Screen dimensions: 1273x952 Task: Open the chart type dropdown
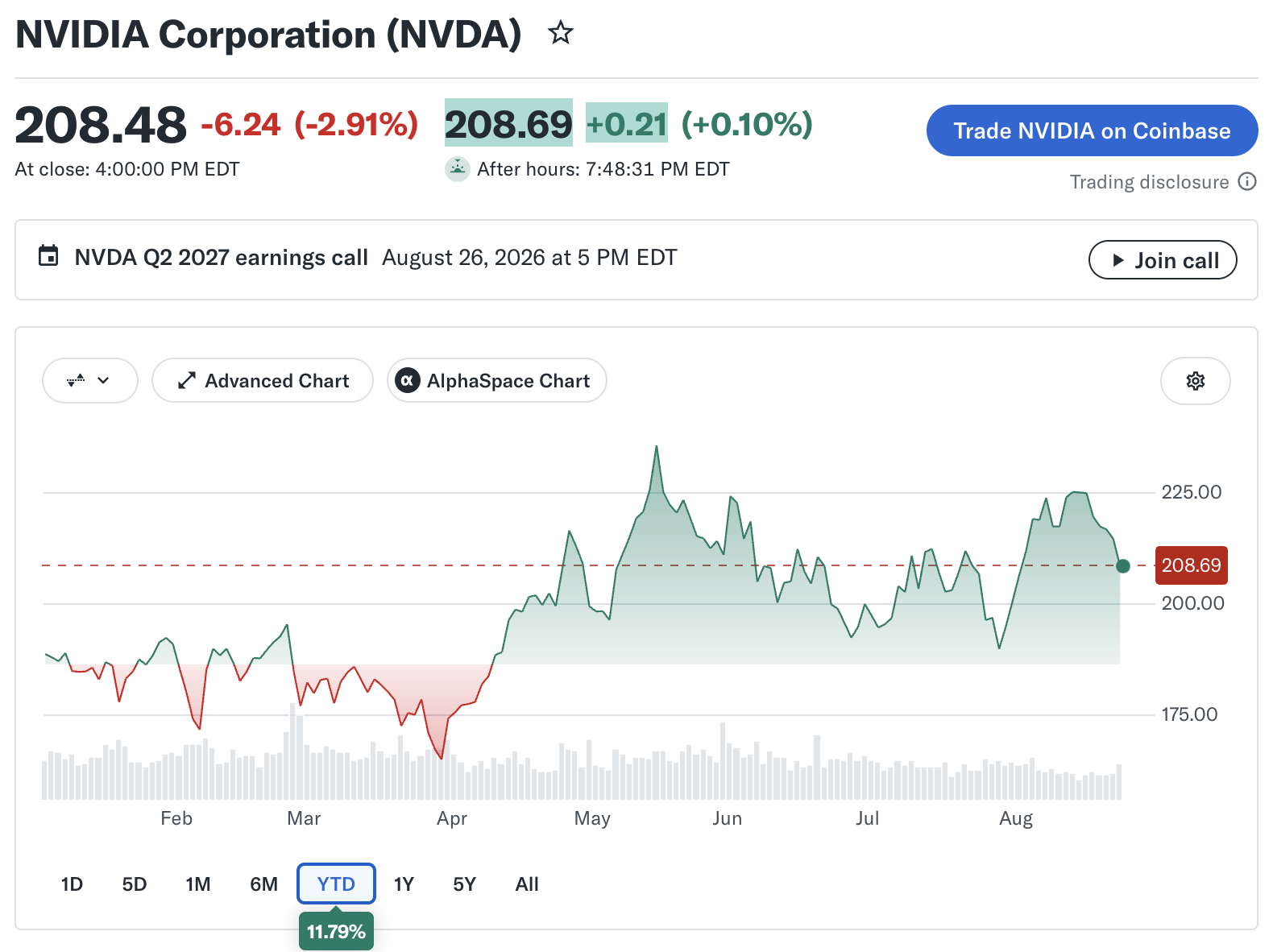pyautogui.click(x=90, y=380)
